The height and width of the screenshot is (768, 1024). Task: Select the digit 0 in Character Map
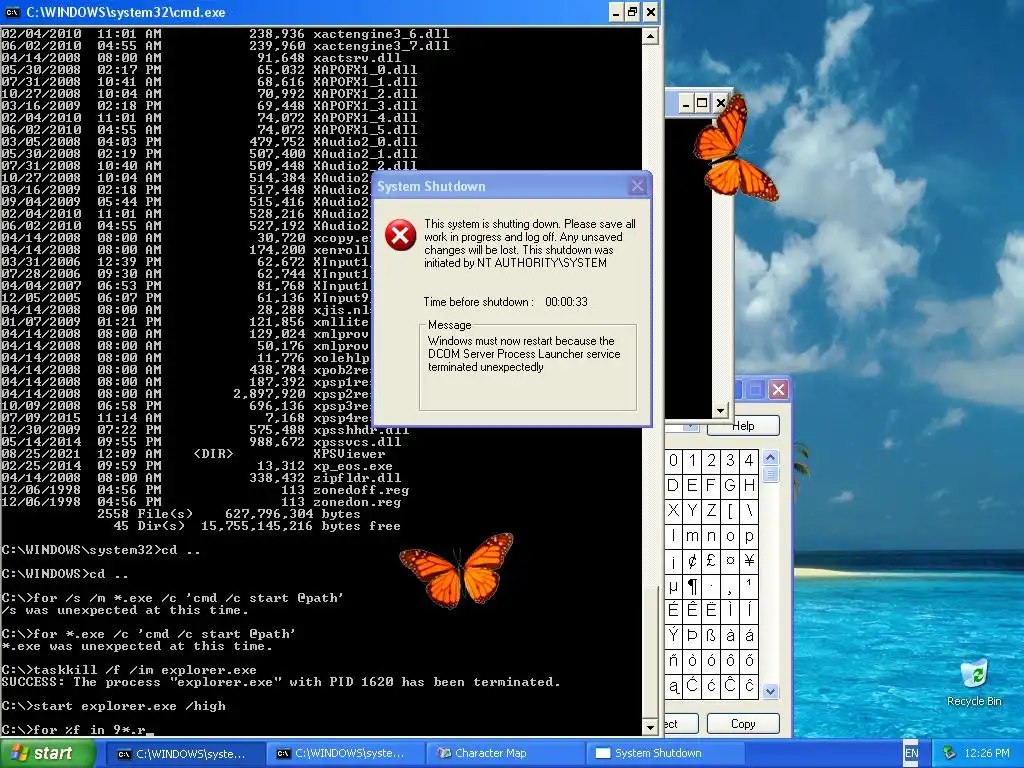[x=673, y=460]
